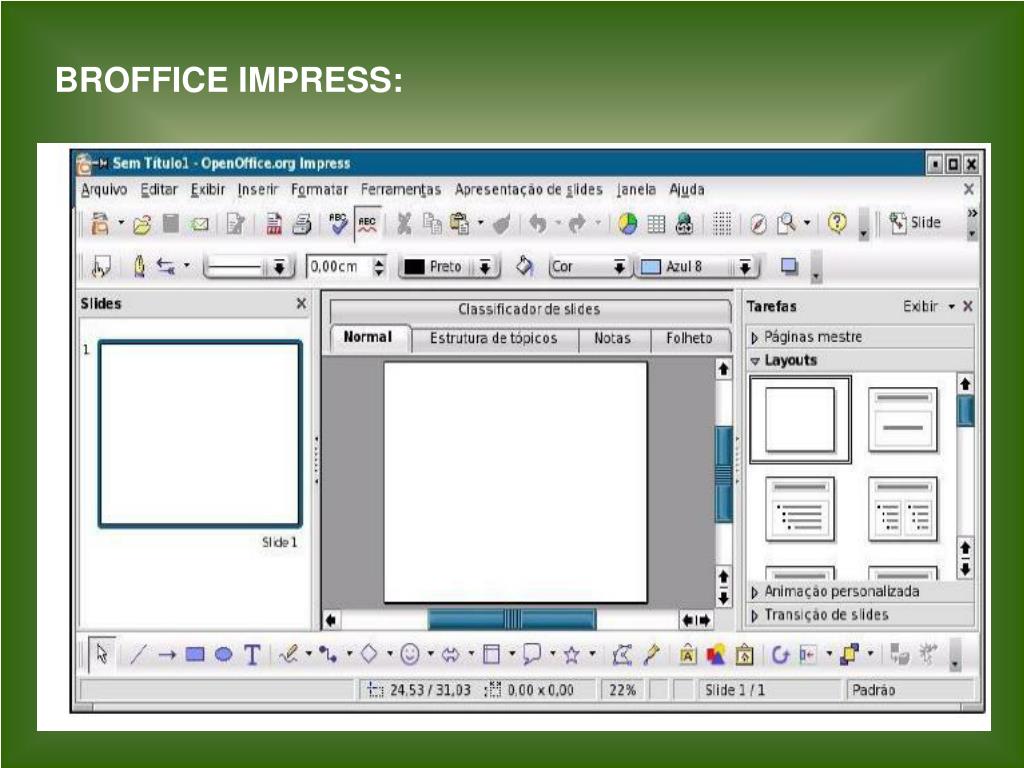Image resolution: width=1024 pixels, height=768 pixels.
Task: Open the Apresentação de slides menu
Action: 528,189
